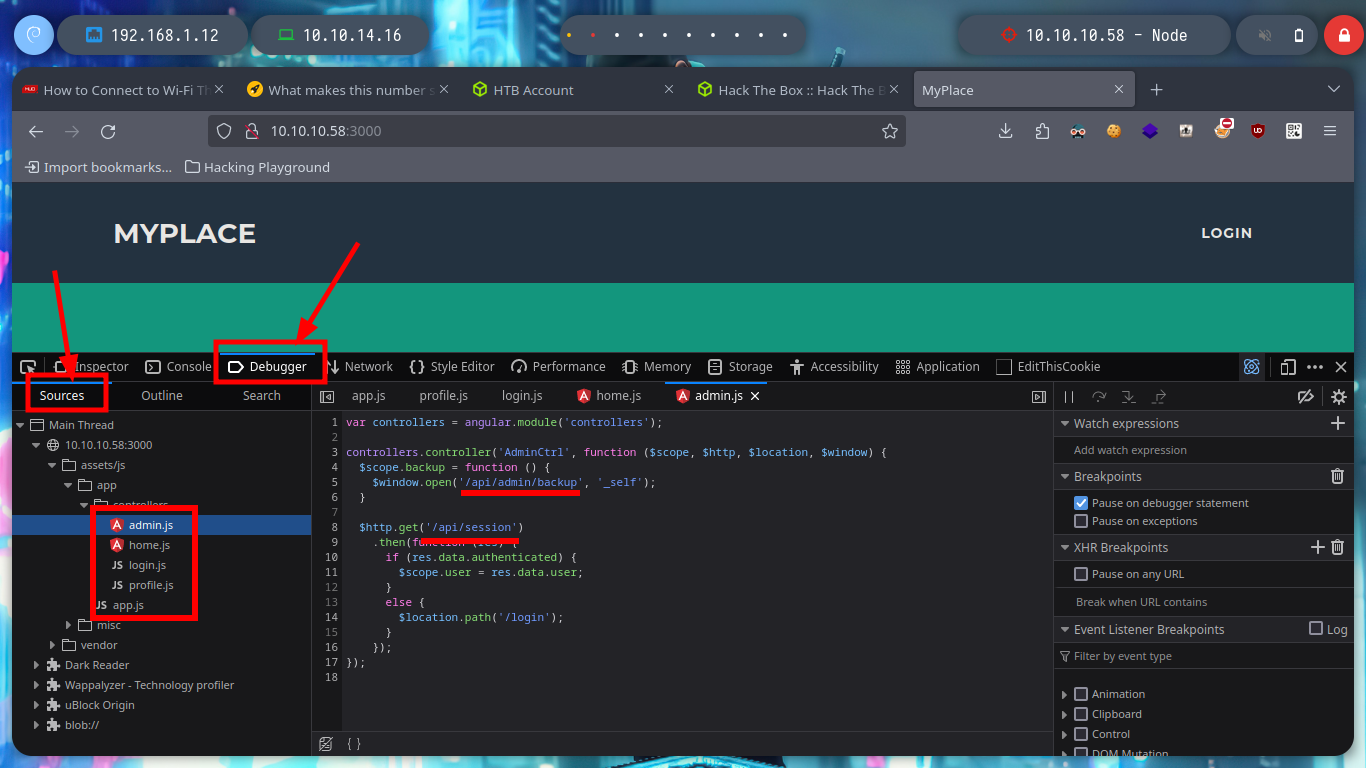The height and width of the screenshot is (768, 1366).
Task: Collapse the XHR Breakpoints section
Action: pos(1065,548)
